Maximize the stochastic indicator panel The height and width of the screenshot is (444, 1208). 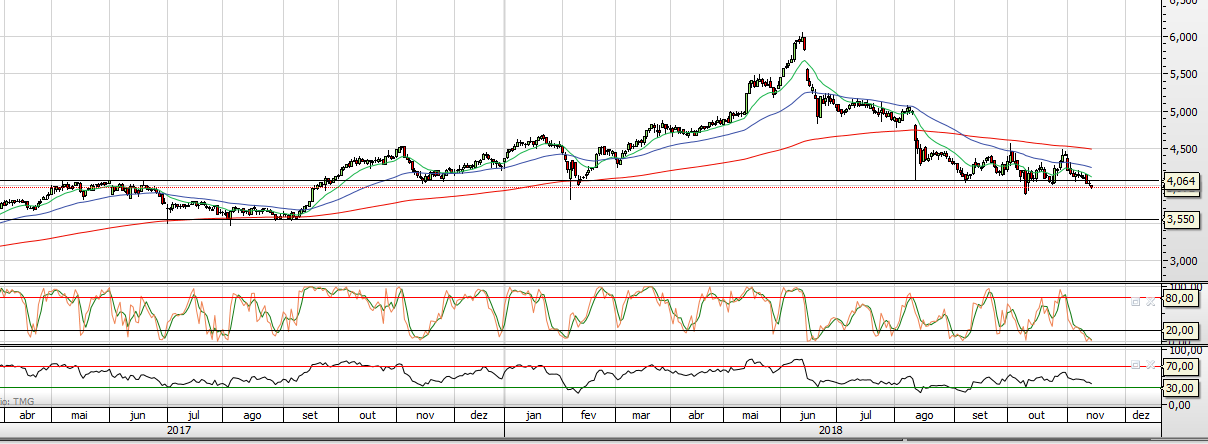[x=1136, y=300]
